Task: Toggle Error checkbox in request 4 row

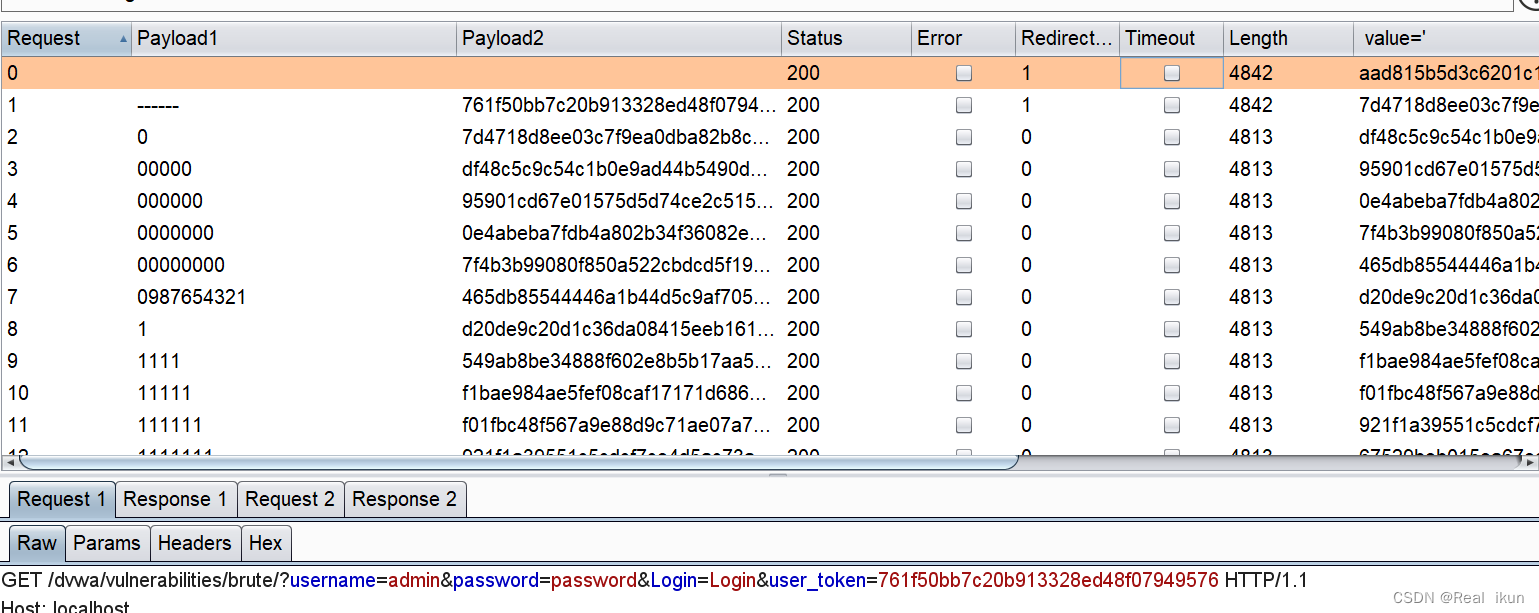Action: click(964, 201)
